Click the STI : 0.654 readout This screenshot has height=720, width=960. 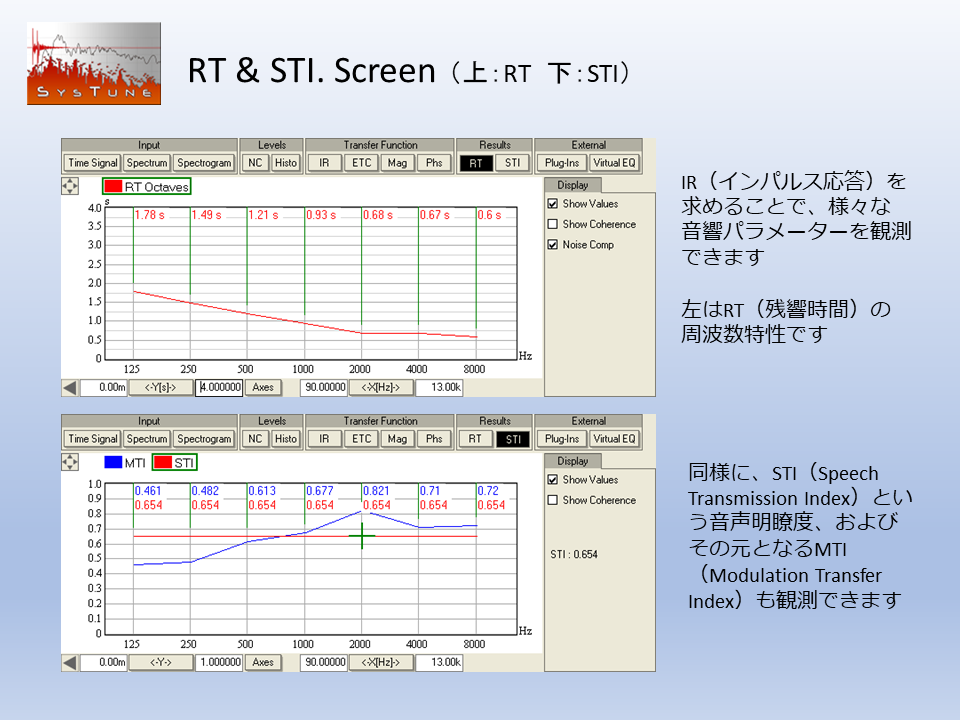[x=574, y=555]
